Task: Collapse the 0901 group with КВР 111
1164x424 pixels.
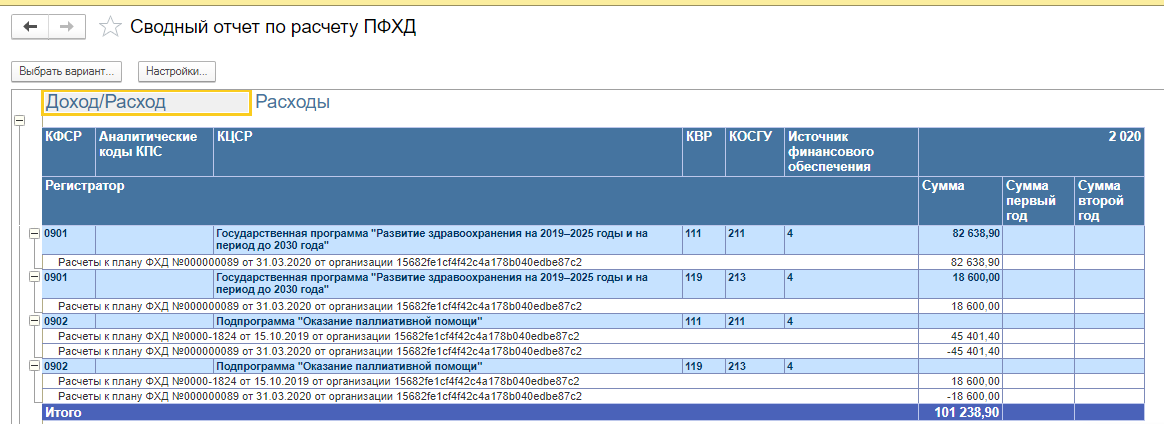Action: (34, 233)
